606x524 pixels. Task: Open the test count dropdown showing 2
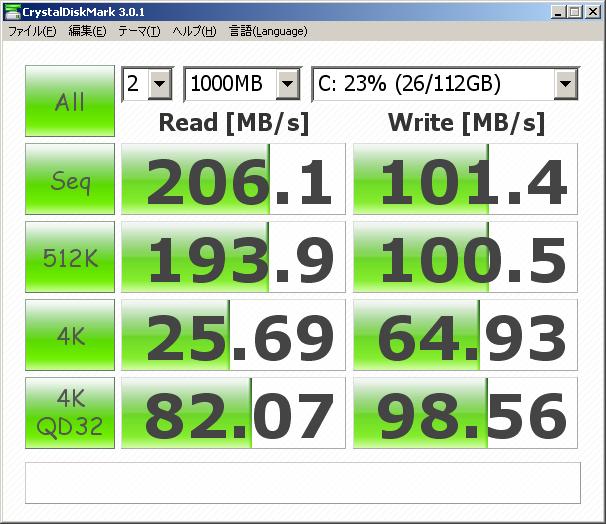pyautogui.click(x=147, y=84)
